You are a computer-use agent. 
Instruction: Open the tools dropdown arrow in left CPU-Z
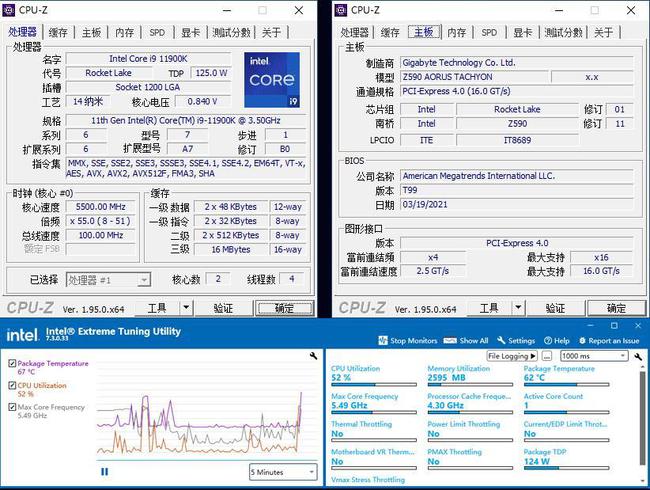point(186,308)
